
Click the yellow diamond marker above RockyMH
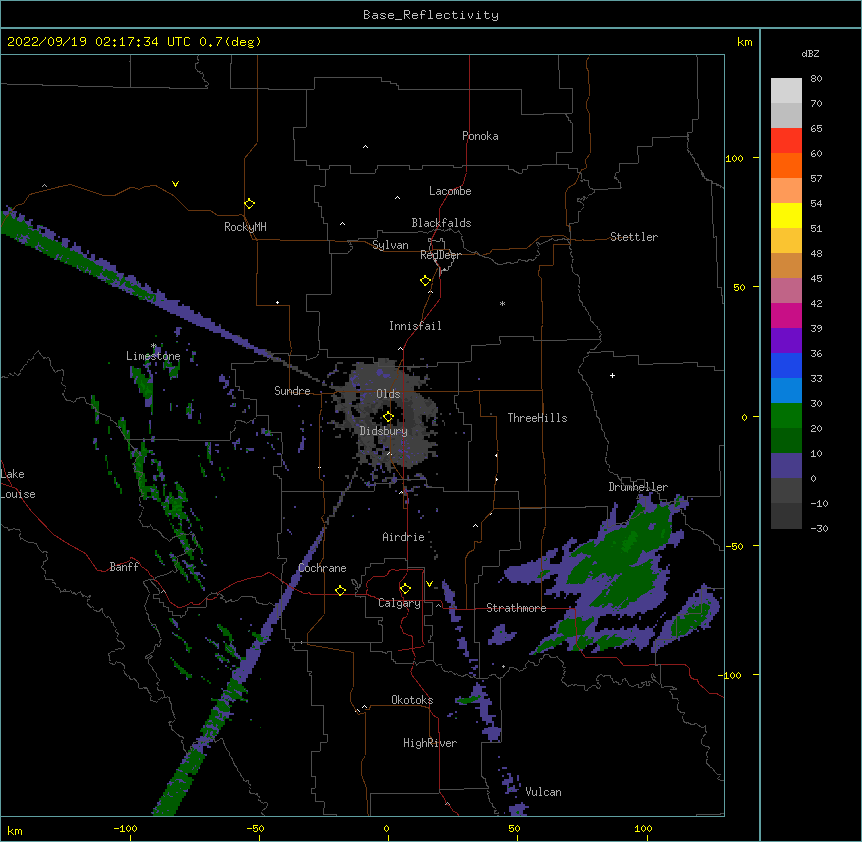(x=249, y=204)
